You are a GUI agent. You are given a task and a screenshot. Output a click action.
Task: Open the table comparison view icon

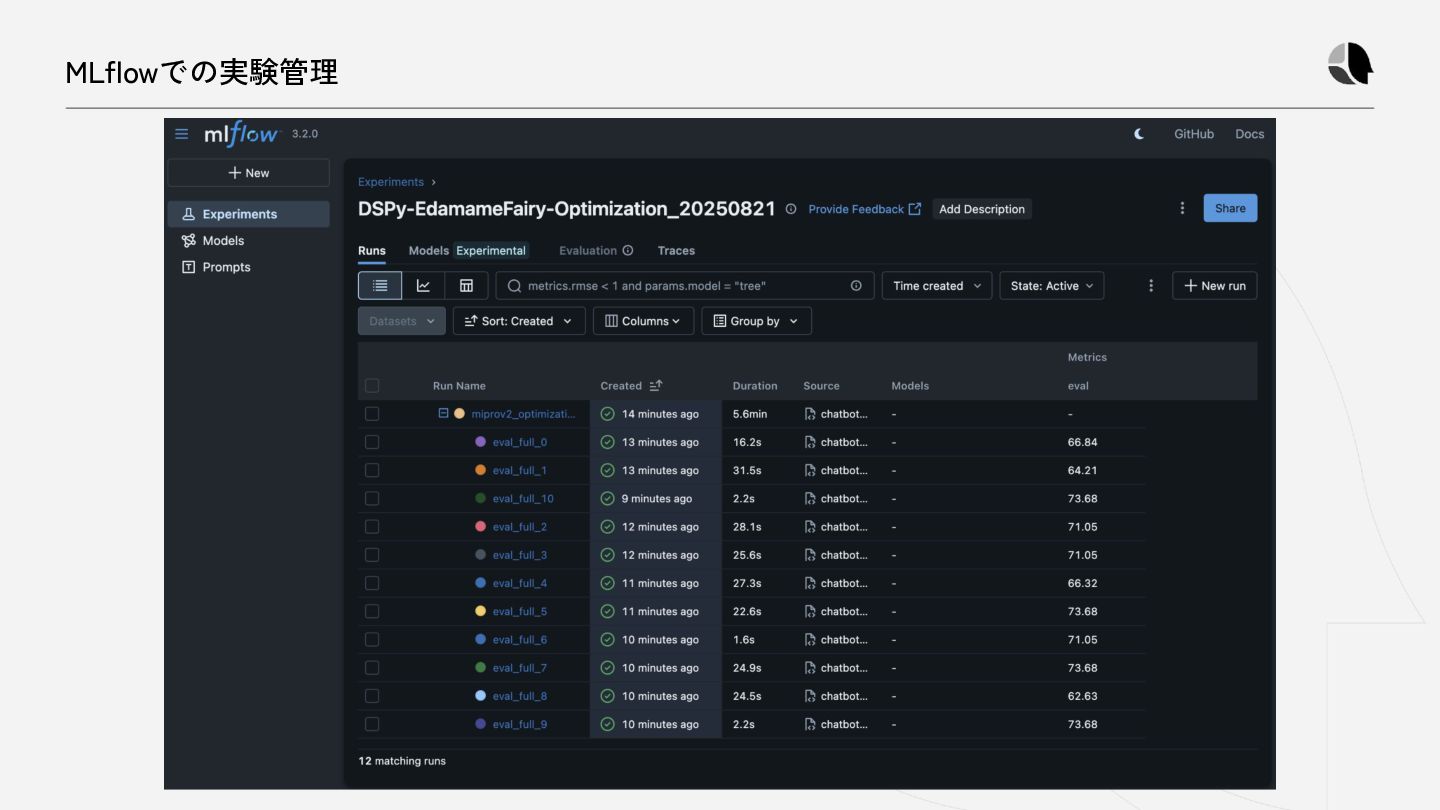point(466,286)
